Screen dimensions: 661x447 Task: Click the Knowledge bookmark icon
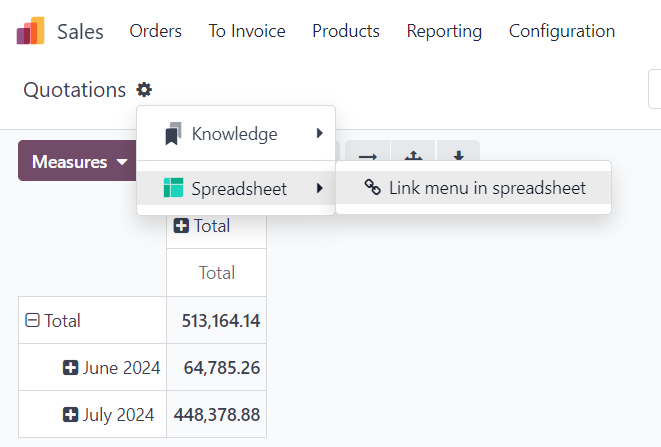coord(173,133)
